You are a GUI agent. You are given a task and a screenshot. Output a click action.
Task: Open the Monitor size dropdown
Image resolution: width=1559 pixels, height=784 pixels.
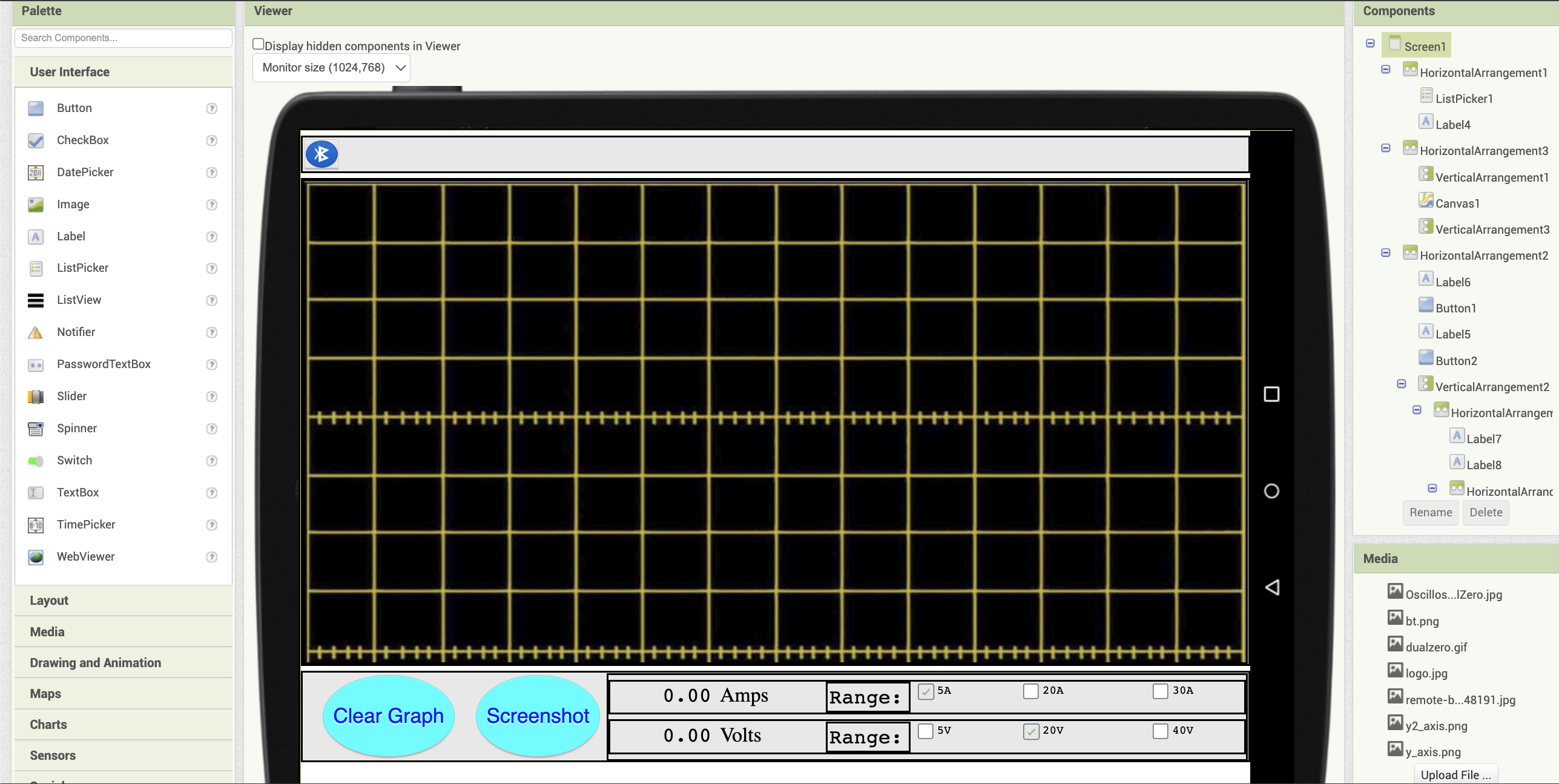click(x=331, y=67)
